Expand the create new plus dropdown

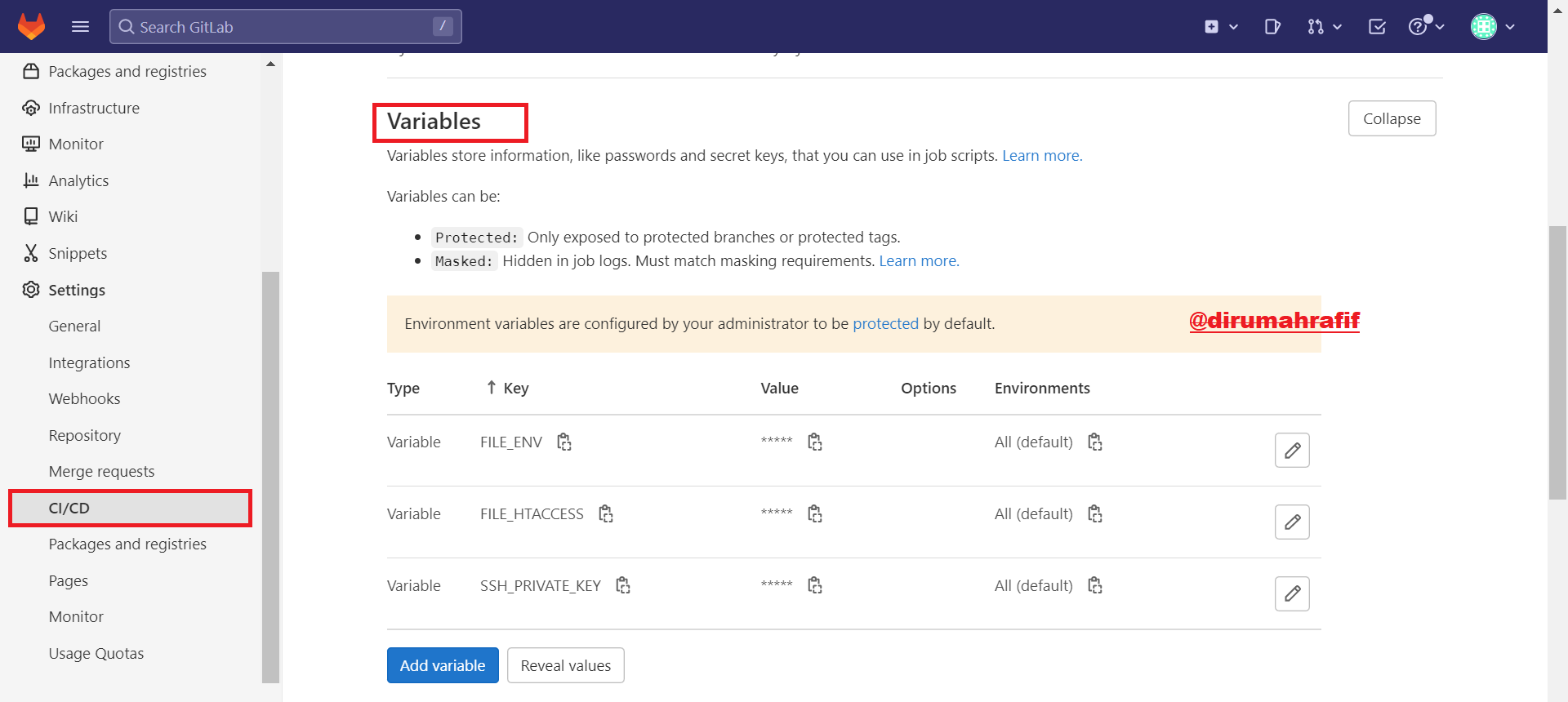1221,27
